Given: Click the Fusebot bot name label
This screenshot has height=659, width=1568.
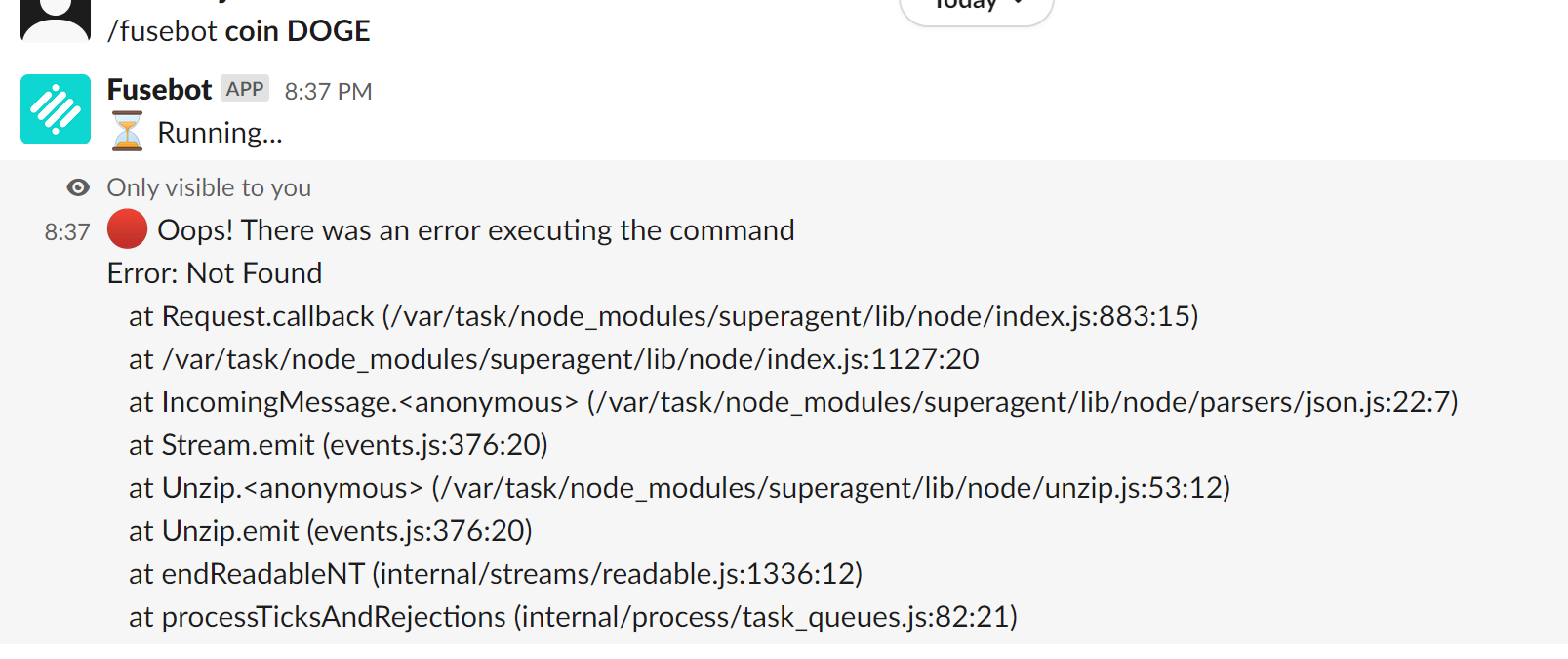Looking at the screenshot, I should point(159,88).
